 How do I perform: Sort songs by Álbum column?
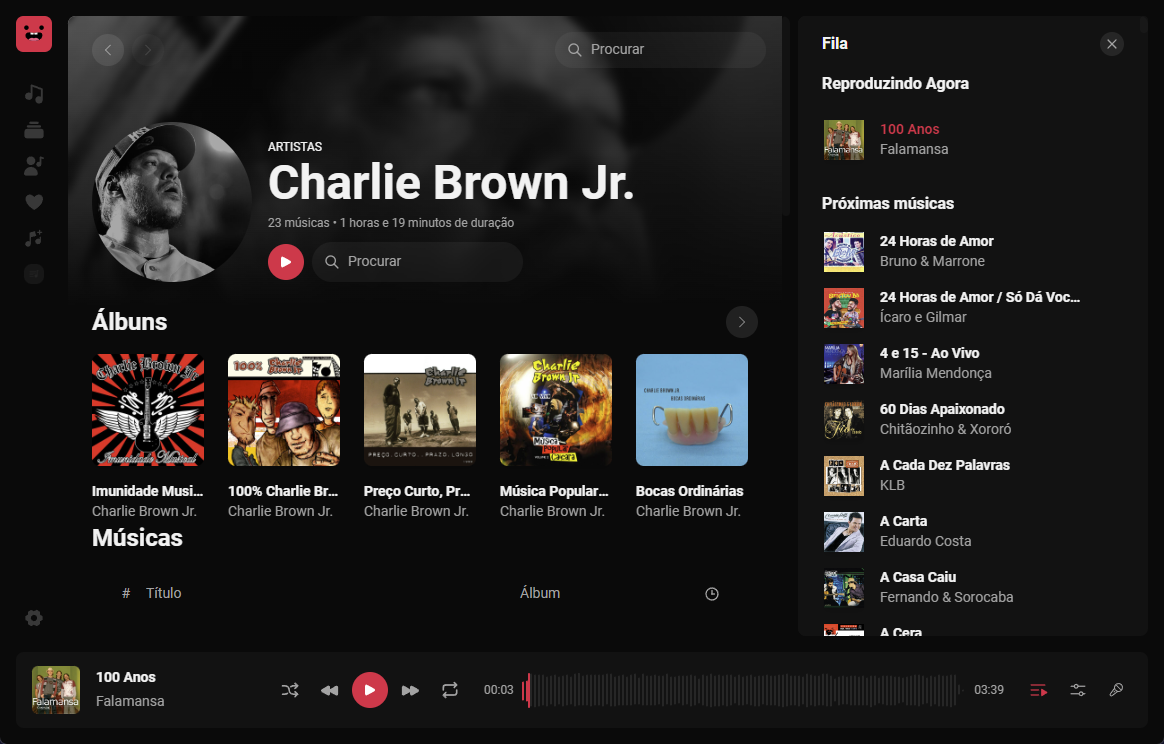[540, 593]
